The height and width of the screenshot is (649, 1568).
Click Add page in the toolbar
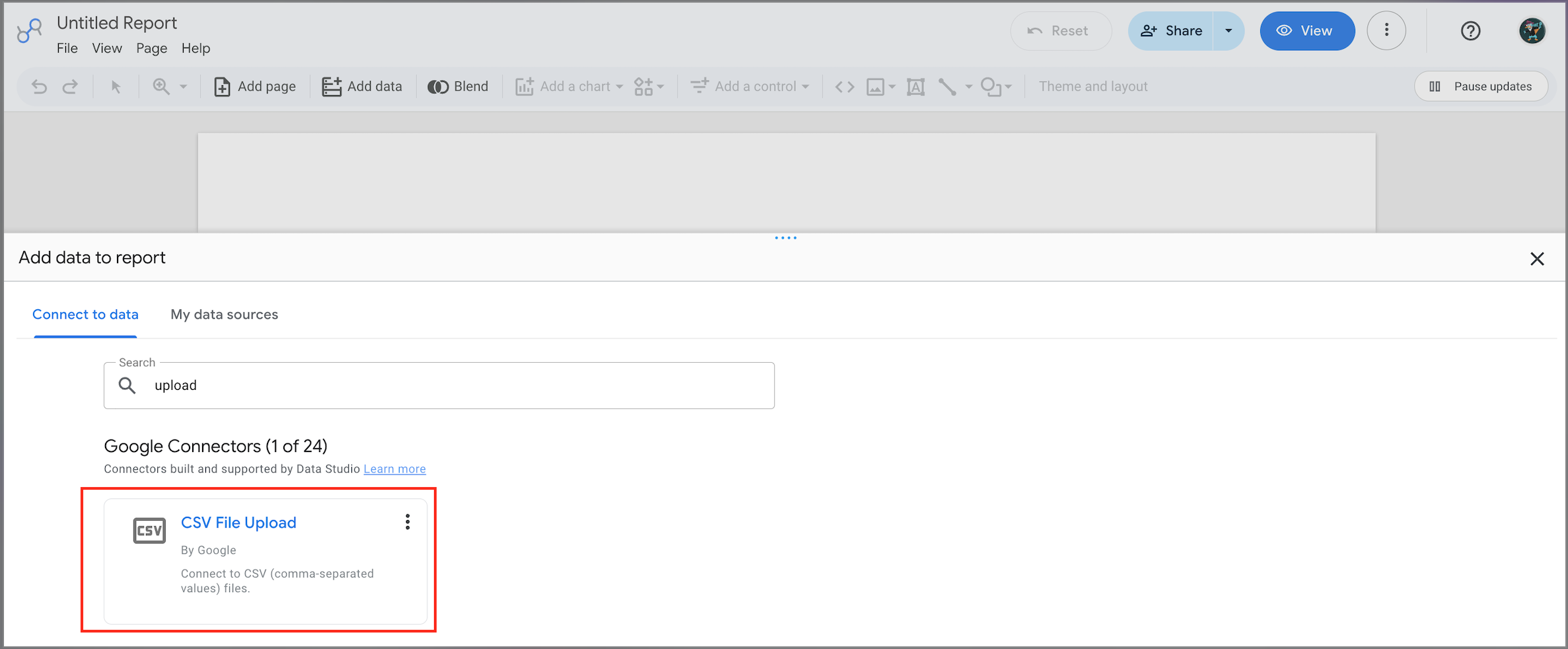point(254,87)
